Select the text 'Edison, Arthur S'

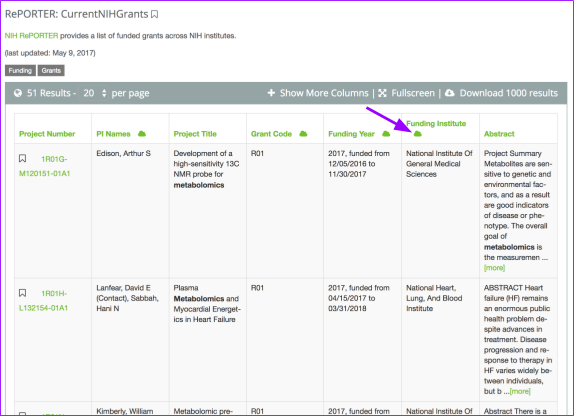click(x=123, y=153)
